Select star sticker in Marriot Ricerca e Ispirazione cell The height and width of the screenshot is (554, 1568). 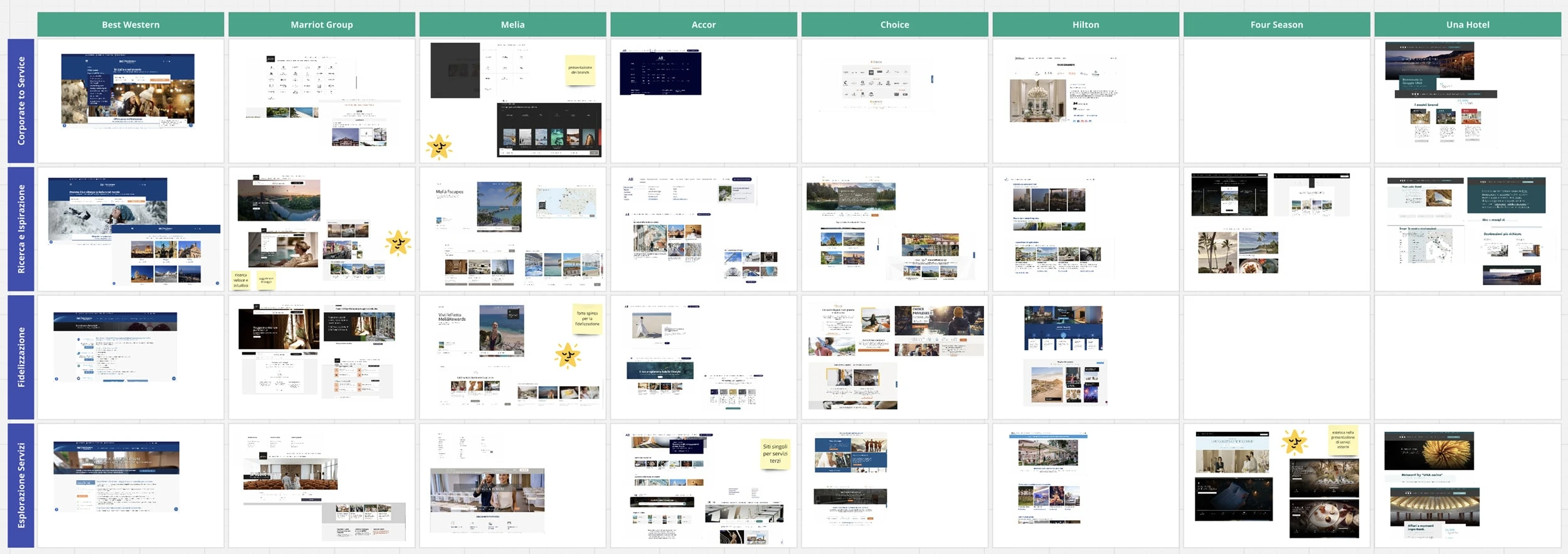[x=398, y=243]
